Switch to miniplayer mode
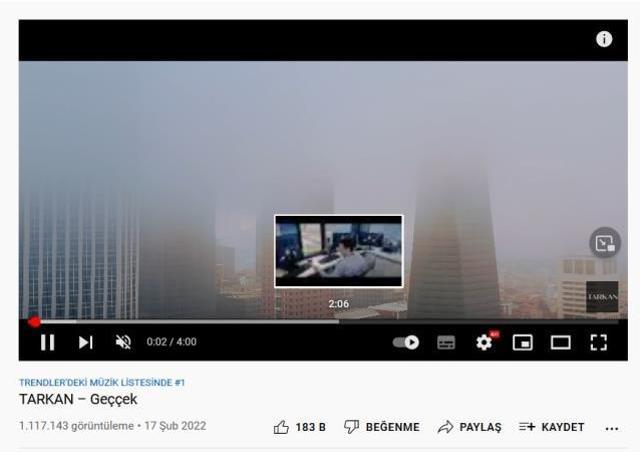Image resolution: width=640 pixels, height=452 pixels. [x=522, y=342]
